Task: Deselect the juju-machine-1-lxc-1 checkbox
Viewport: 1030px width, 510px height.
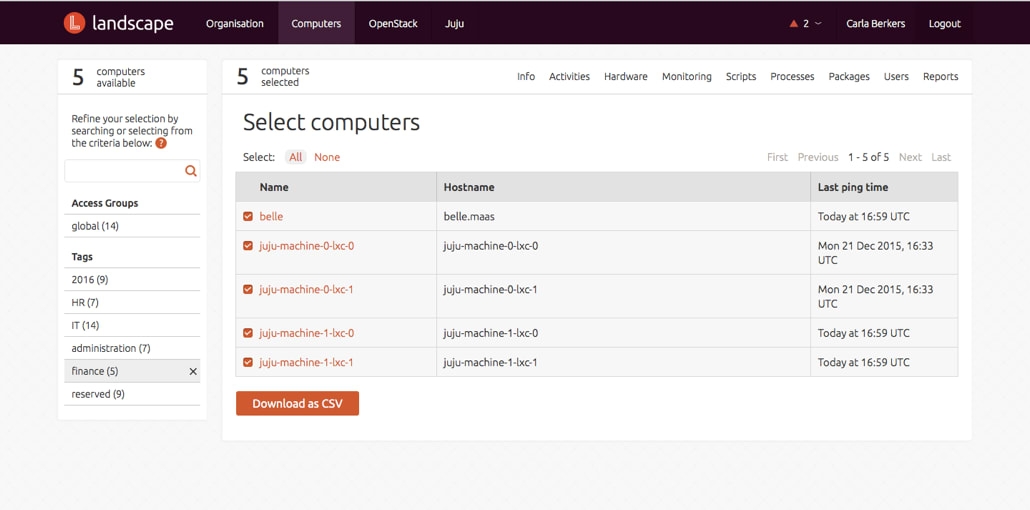Action: click(x=248, y=362)
